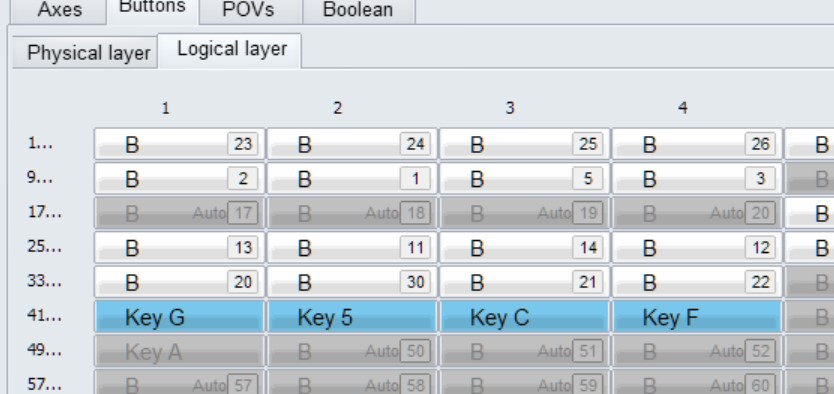Viewport: 834px width, 394px height.
Task: Click the Auto 50 button cell
Action: (352, 351)
